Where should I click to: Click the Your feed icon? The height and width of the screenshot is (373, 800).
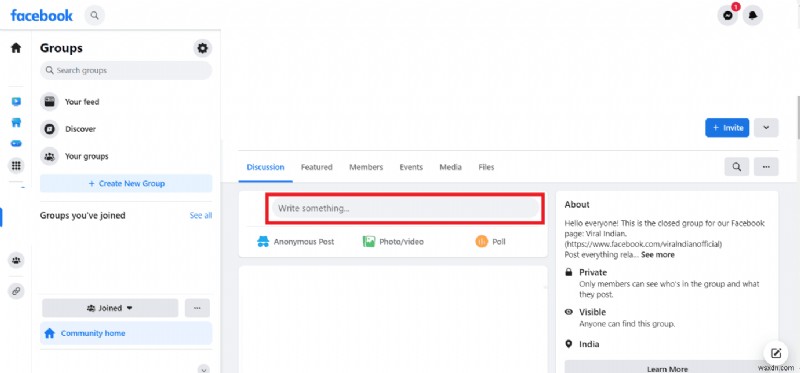(x=49, y=102)
